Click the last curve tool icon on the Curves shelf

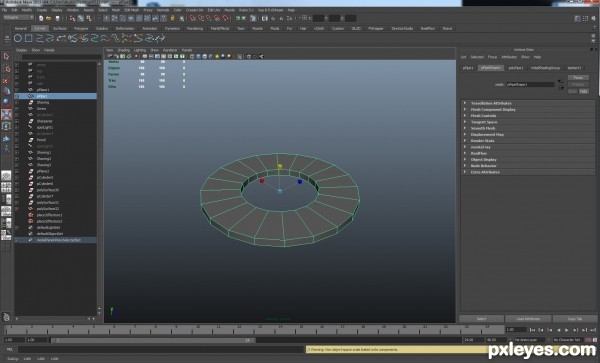(161, 38)
